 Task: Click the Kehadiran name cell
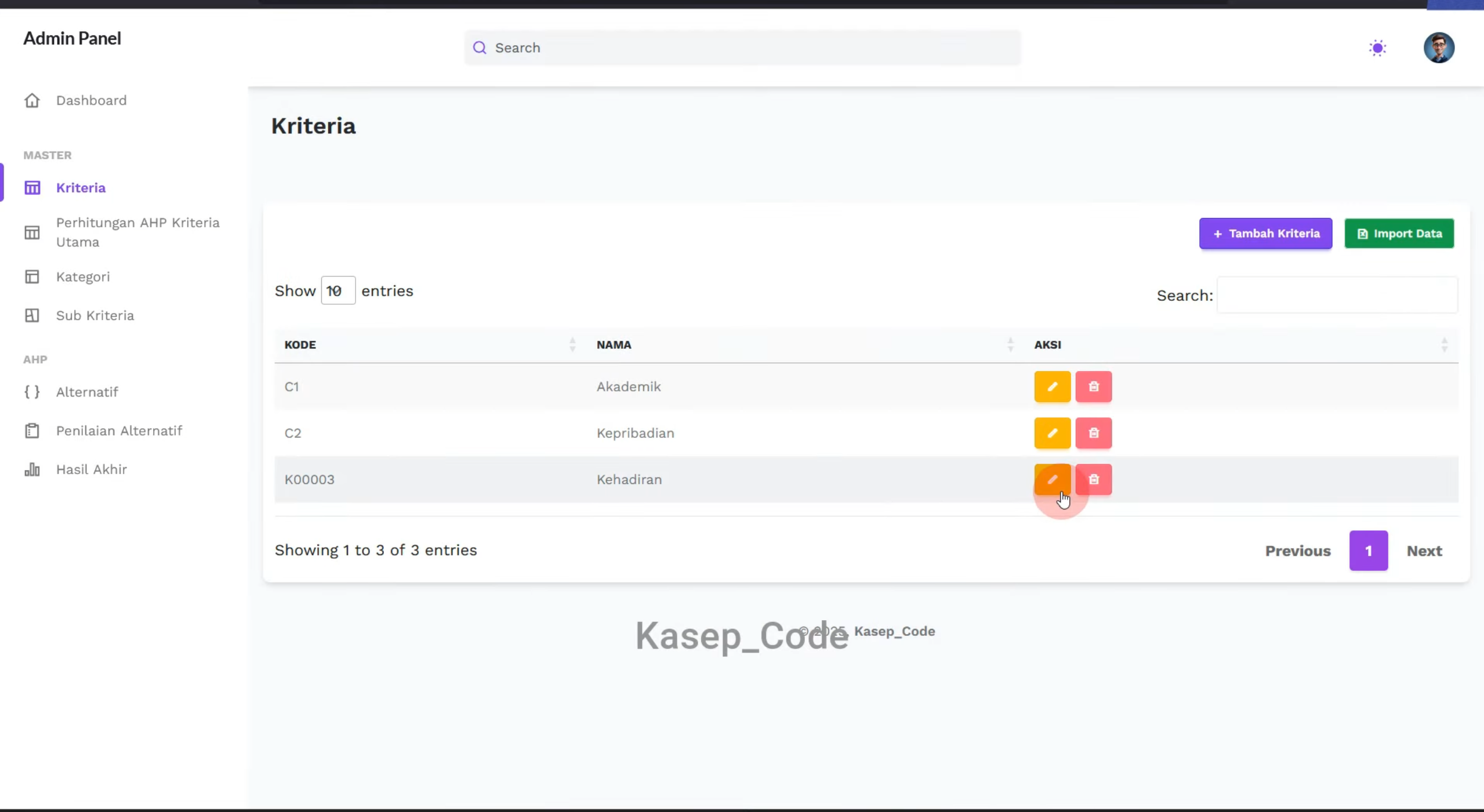click(x=629, y=479)
